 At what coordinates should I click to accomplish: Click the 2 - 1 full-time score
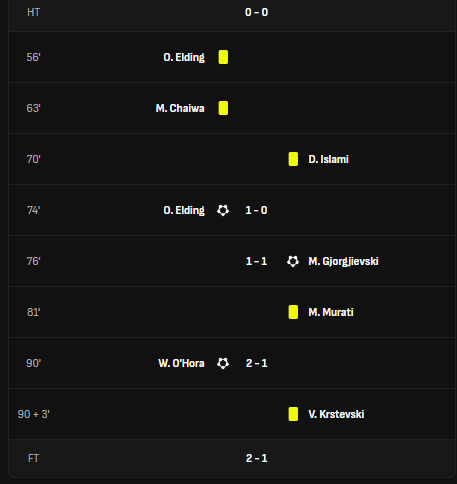pyautogui.click(x=256, y=458)
